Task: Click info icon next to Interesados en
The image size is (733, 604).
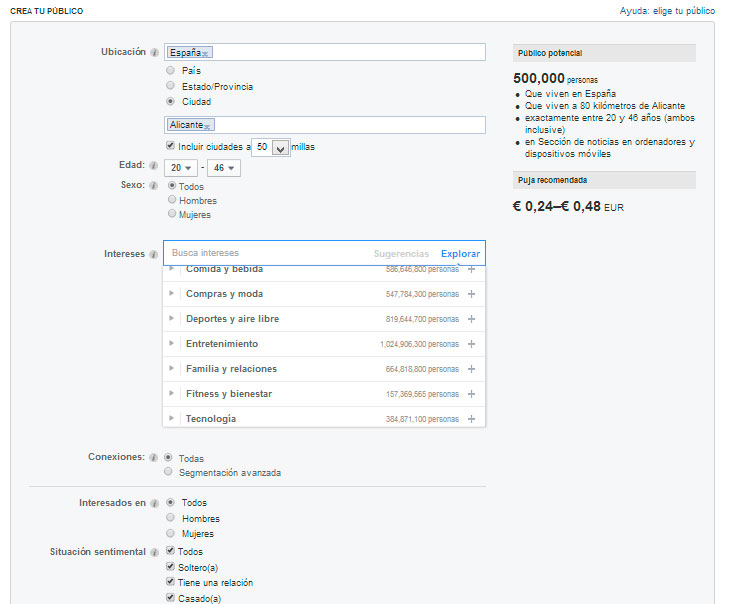Action: click(154, 503)
